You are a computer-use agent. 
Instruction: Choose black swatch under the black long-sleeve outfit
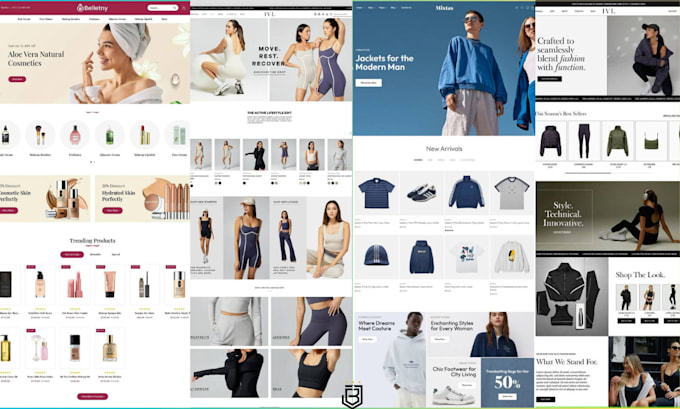pyautogui.click(x=245, y=183)
